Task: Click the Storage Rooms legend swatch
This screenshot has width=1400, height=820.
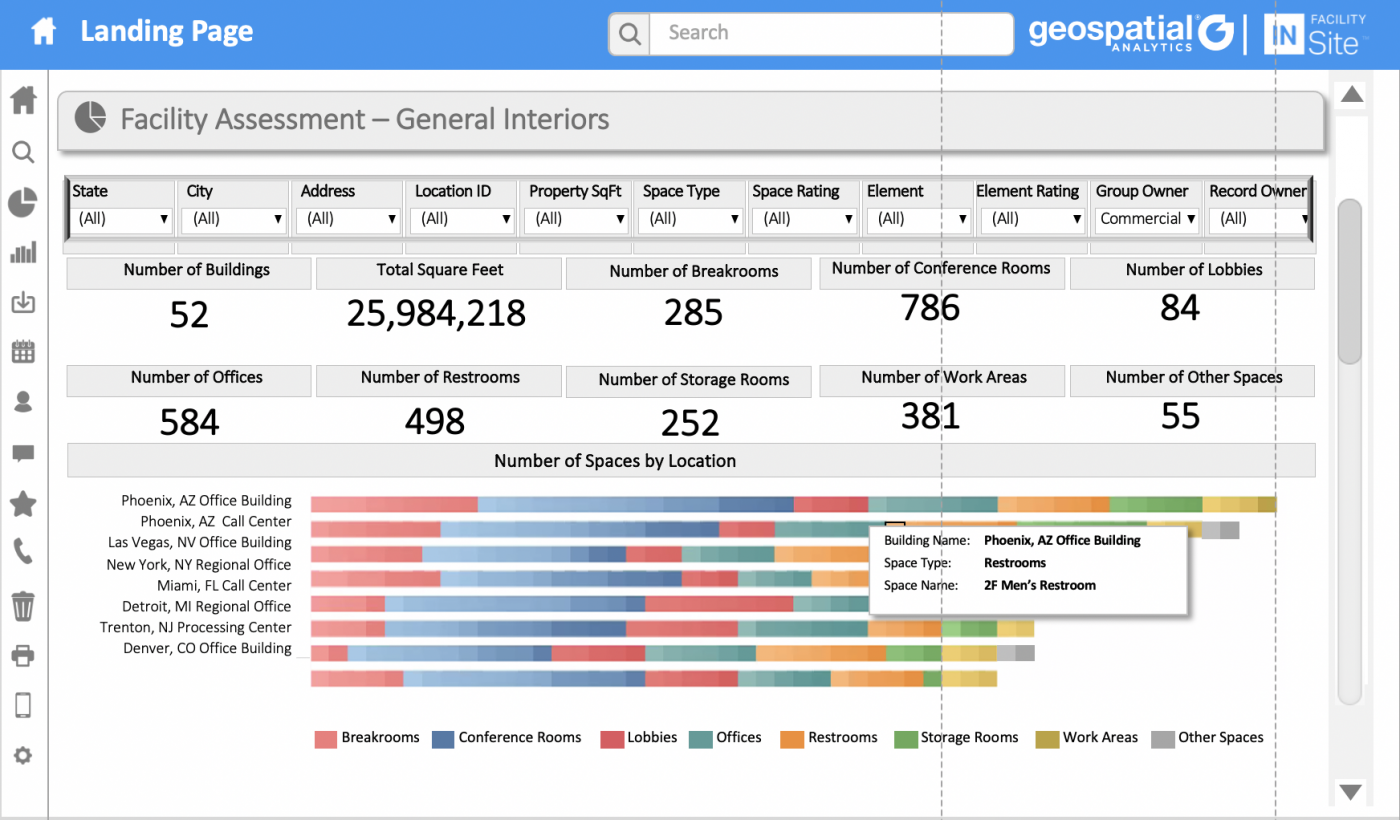Action: 905,739
